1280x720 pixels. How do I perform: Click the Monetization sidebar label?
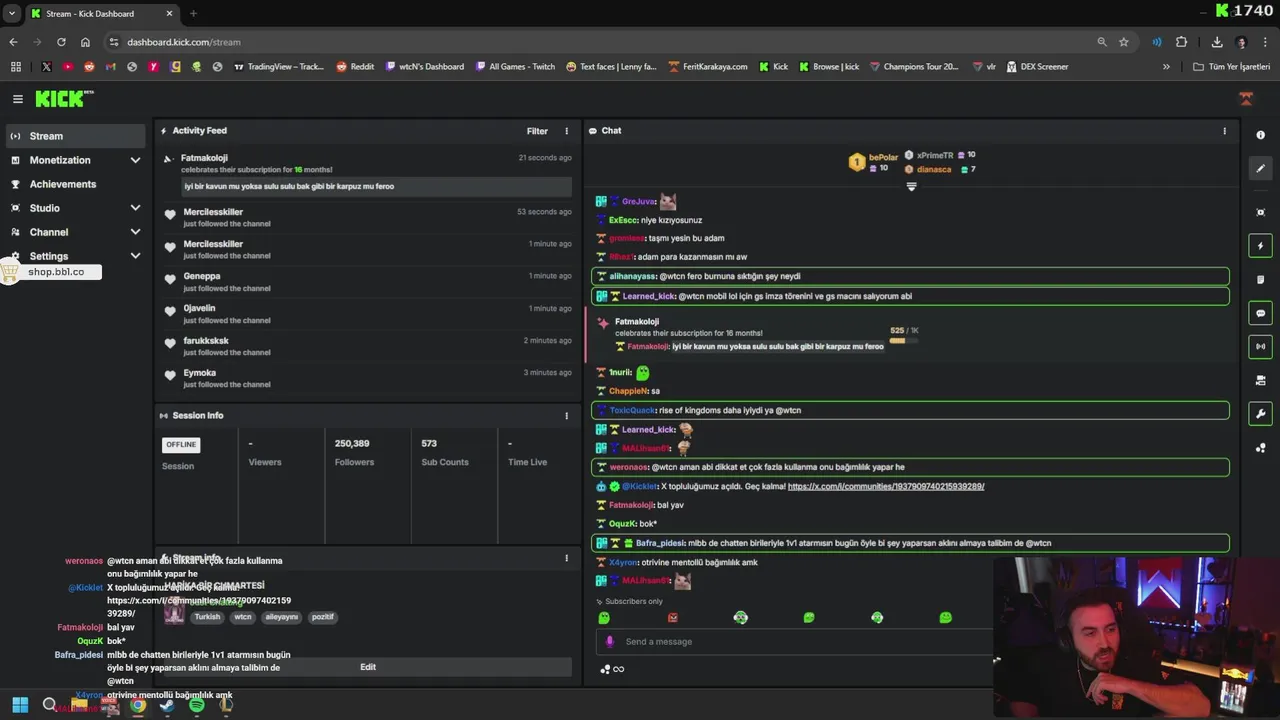click(x=60, y=160)
